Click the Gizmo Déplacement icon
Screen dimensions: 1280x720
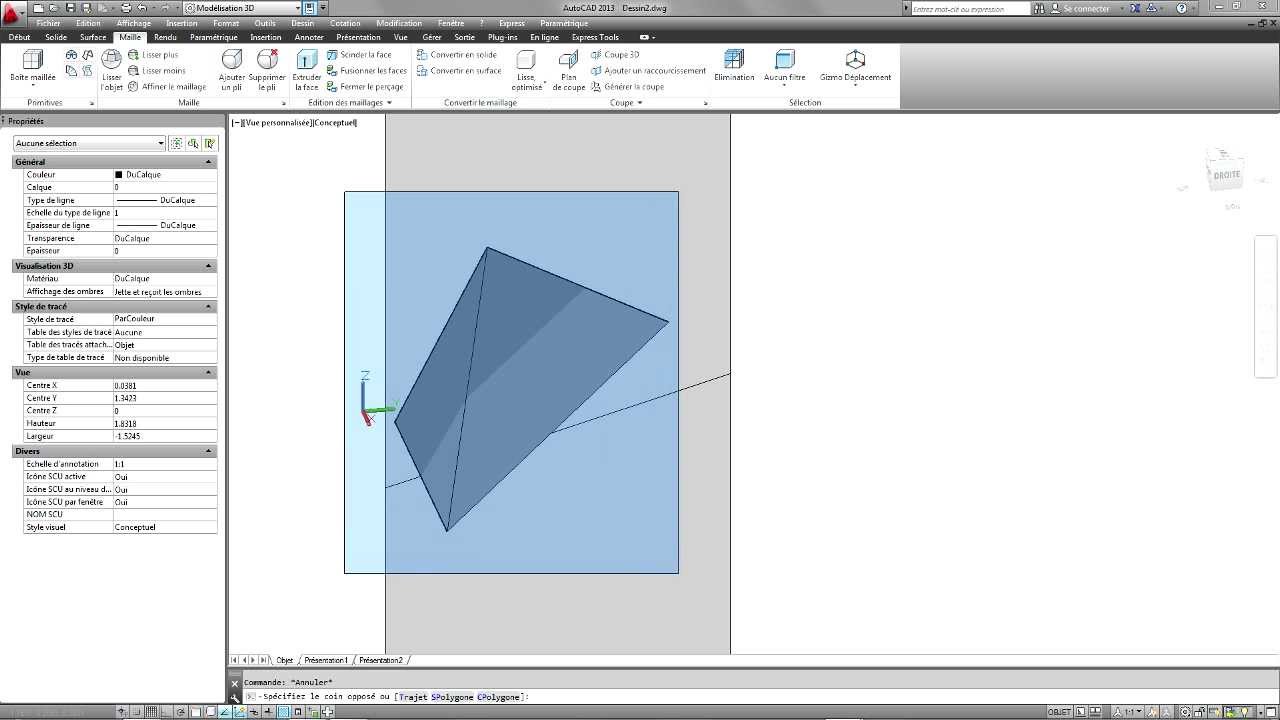coord(855,66)
